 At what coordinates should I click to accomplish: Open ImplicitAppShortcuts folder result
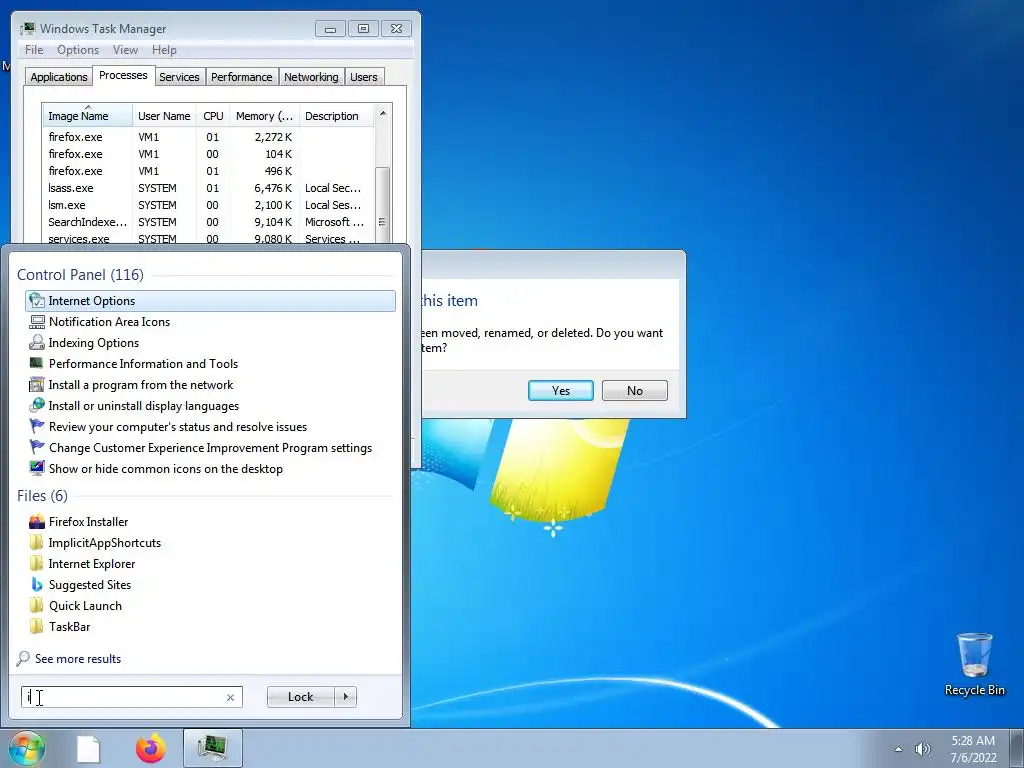point(210,542)
